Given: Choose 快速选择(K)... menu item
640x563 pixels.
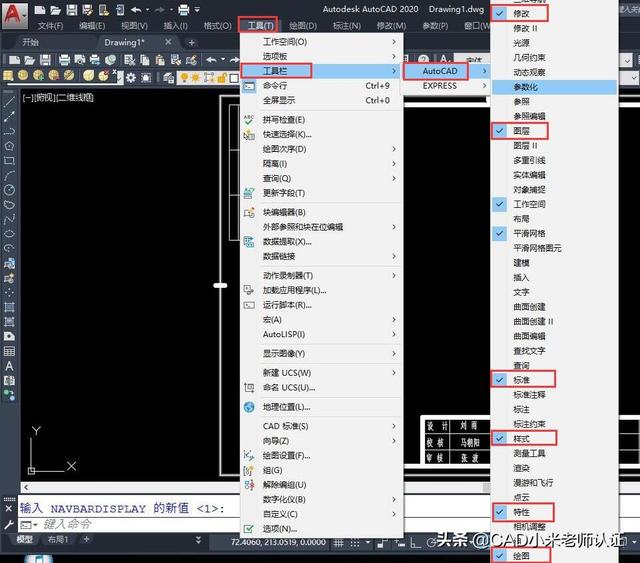Looking at the screenshot, I should point(322,134).
